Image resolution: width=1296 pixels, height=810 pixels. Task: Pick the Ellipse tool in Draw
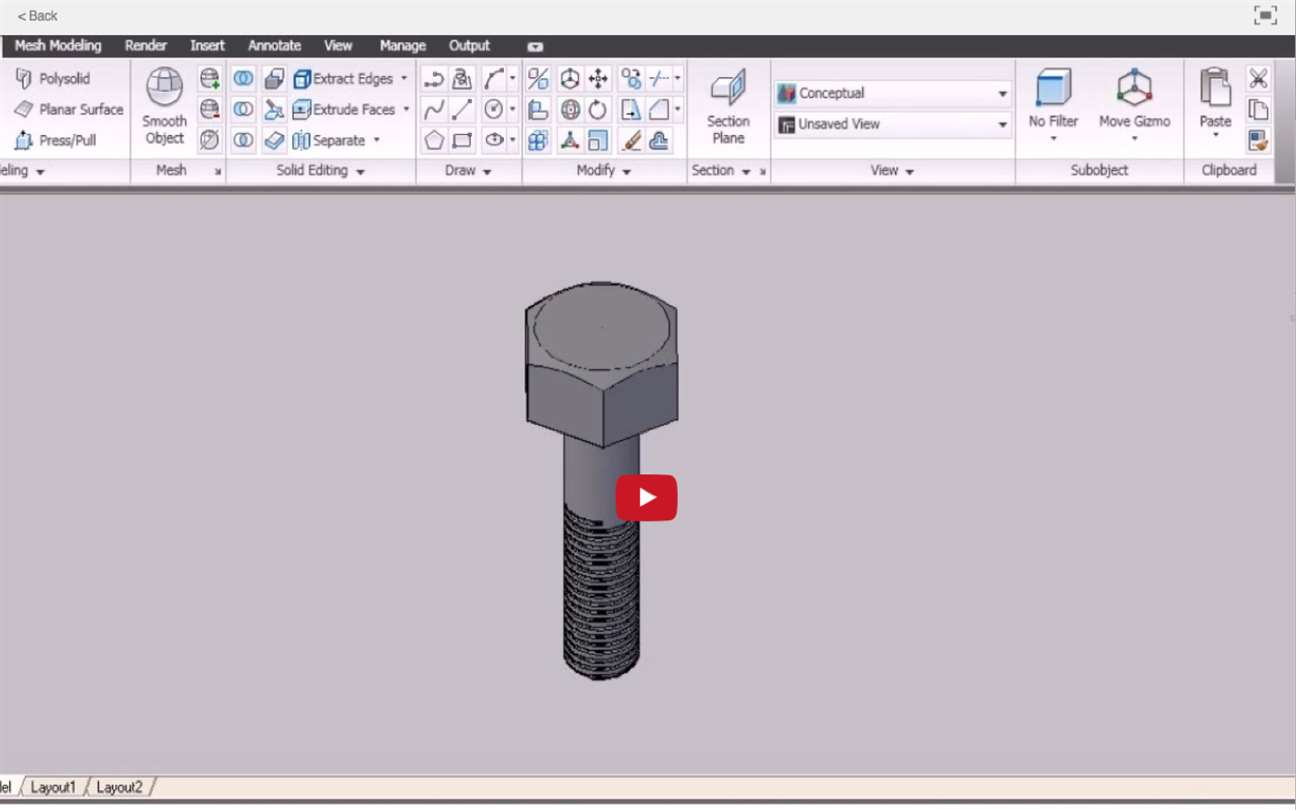[494, 140]
